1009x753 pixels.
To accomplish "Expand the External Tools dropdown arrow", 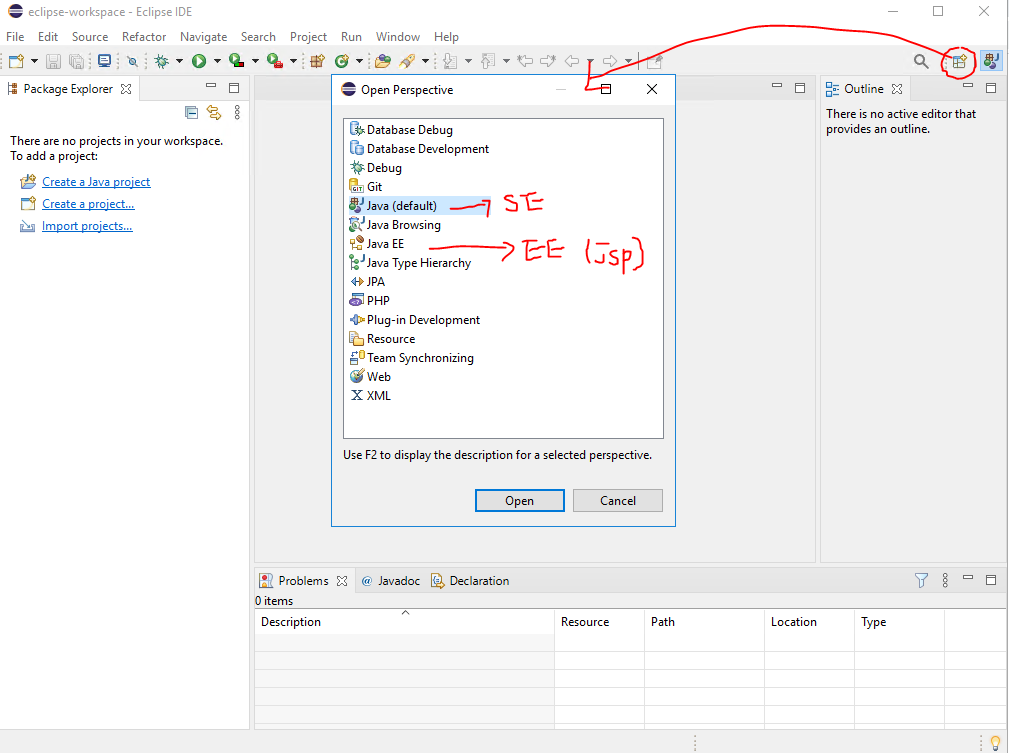I will pyautogui.click(x=293, y=61).
